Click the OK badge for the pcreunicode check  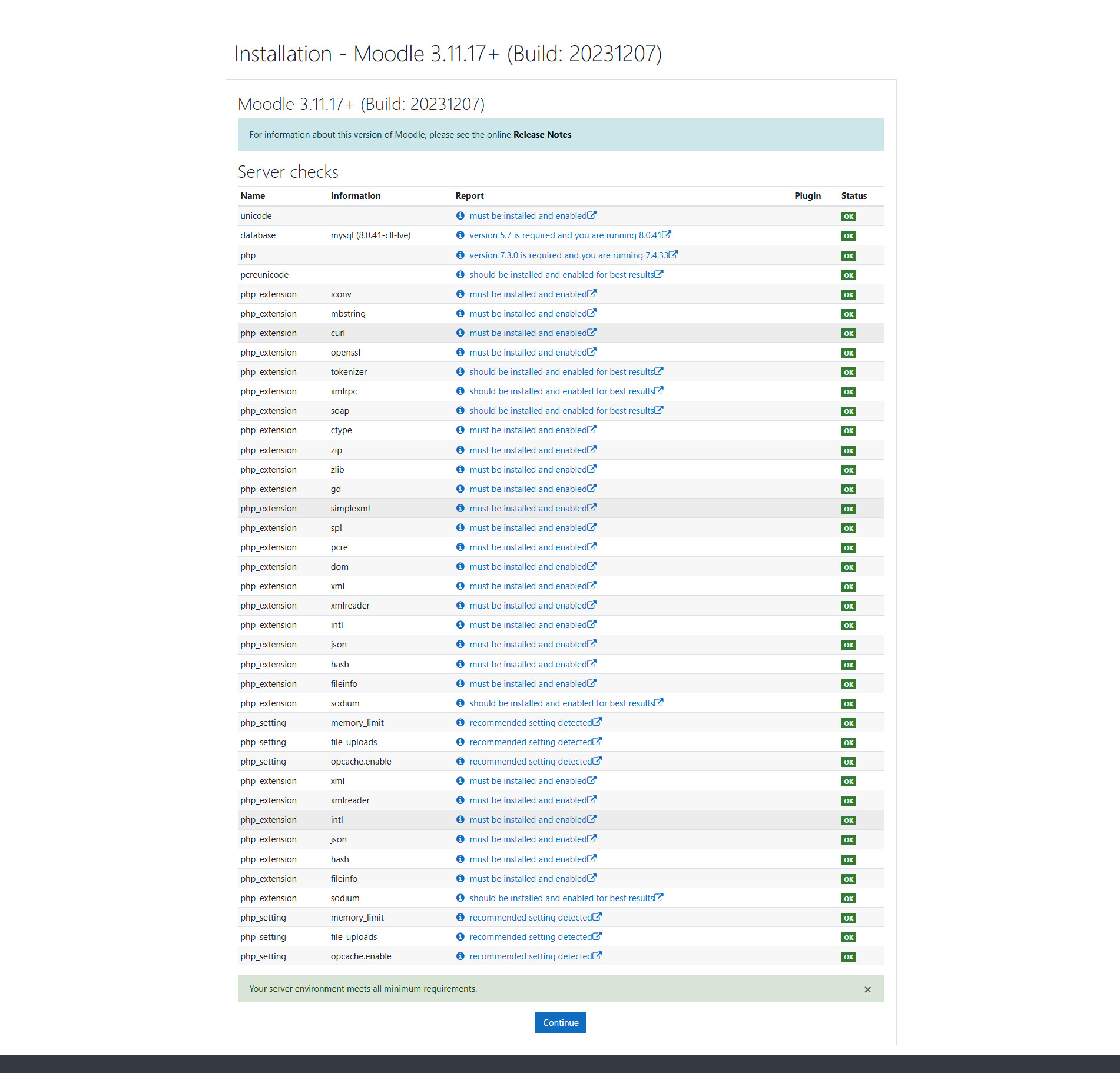point(848,275)
